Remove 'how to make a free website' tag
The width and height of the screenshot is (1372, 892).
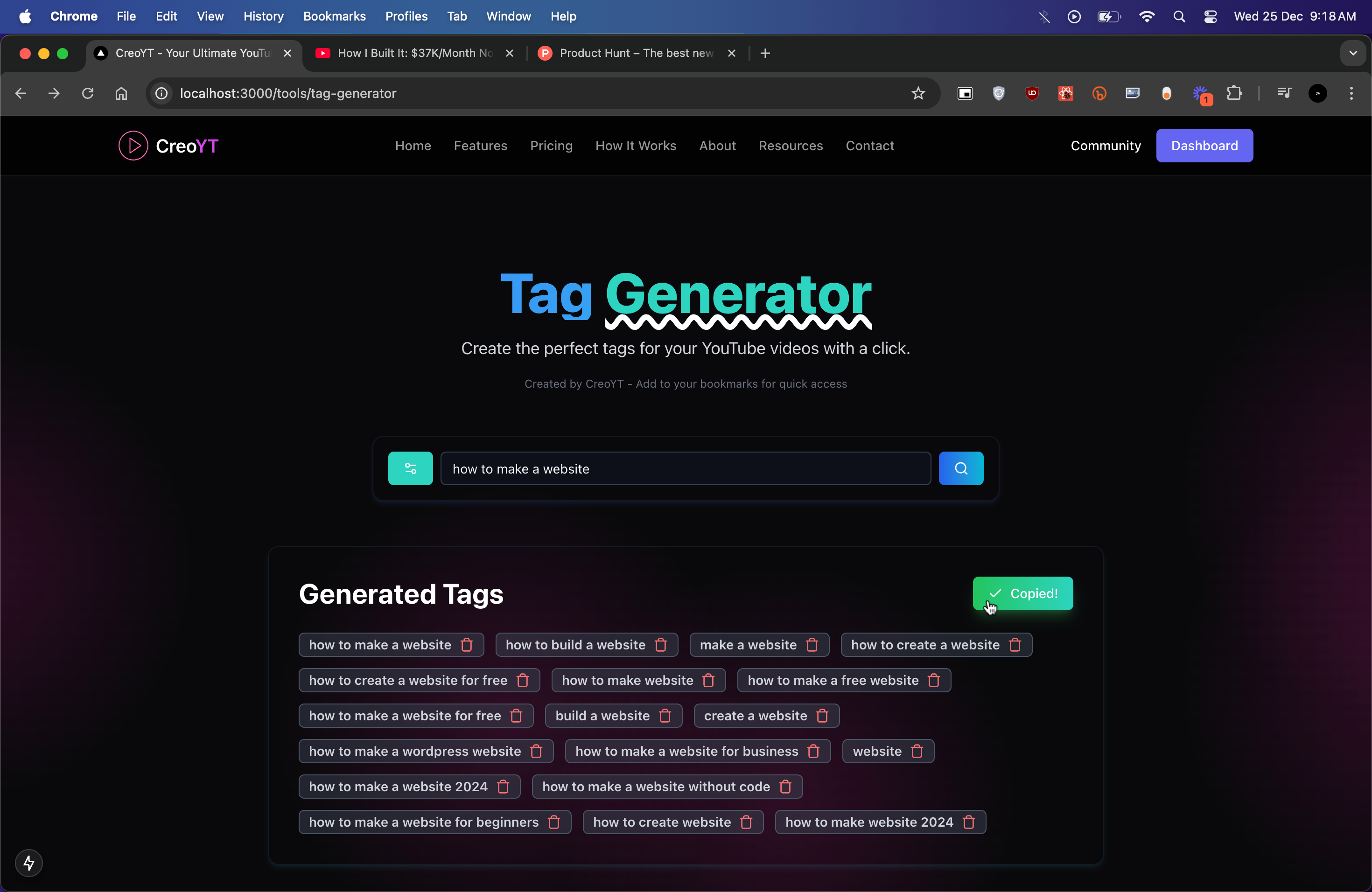(934, 681)
